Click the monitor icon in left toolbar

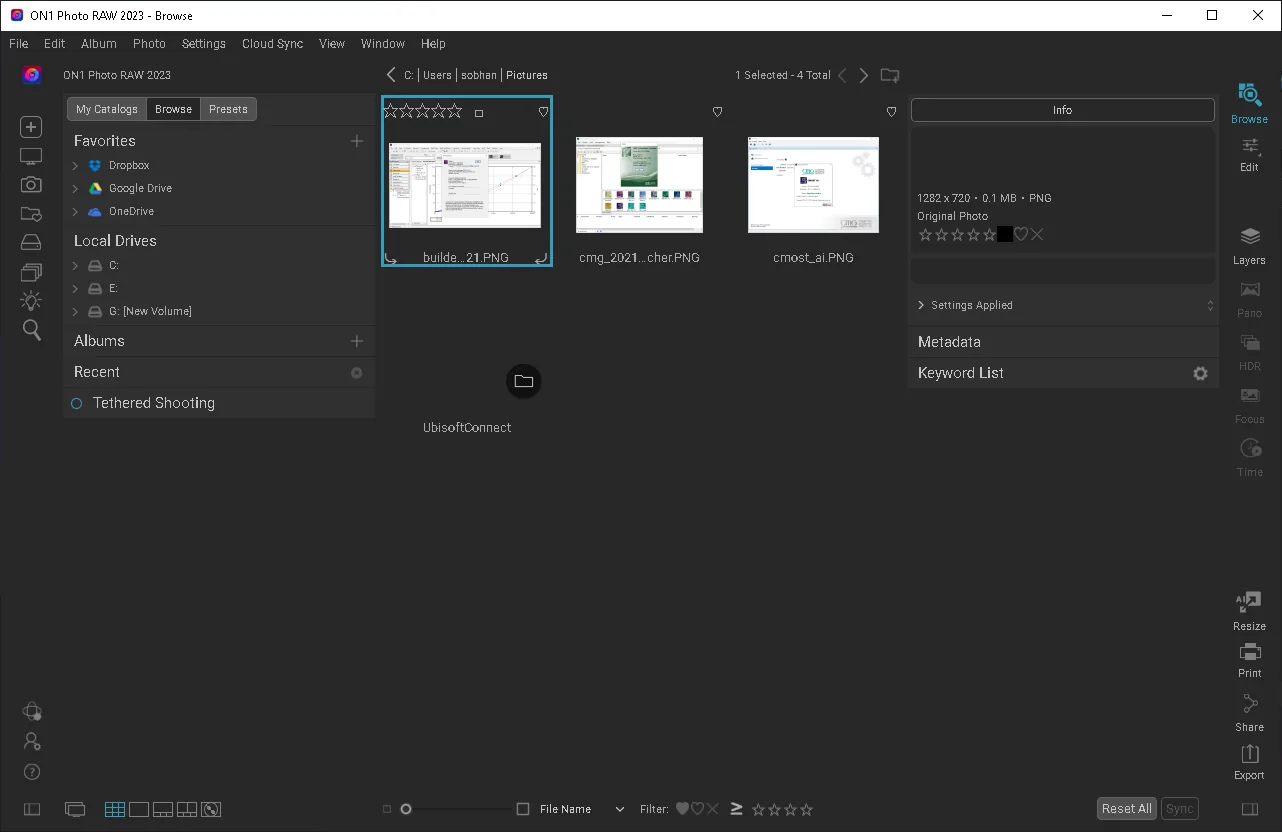pos(31,157)
